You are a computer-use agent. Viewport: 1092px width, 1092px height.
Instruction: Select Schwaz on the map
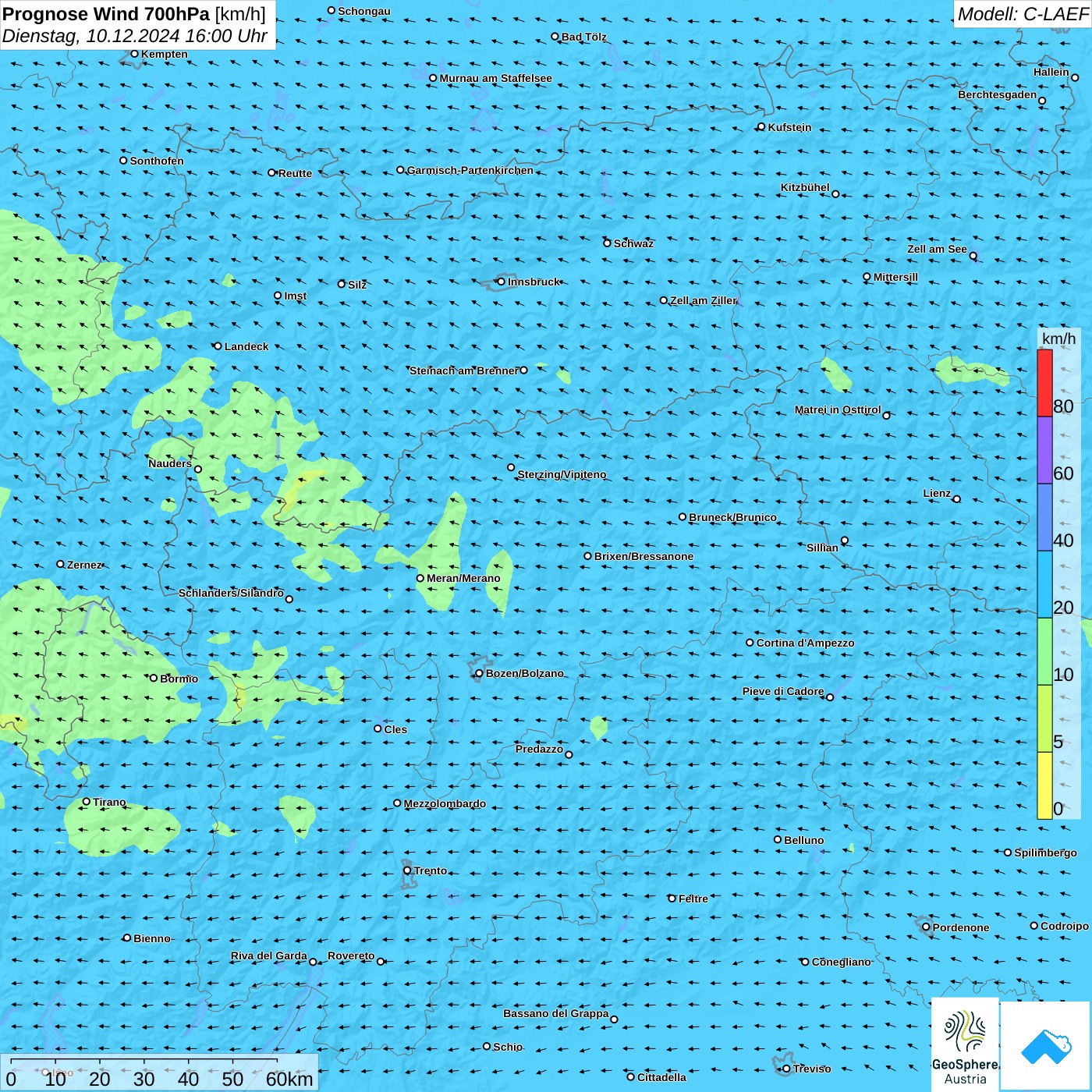633,243
